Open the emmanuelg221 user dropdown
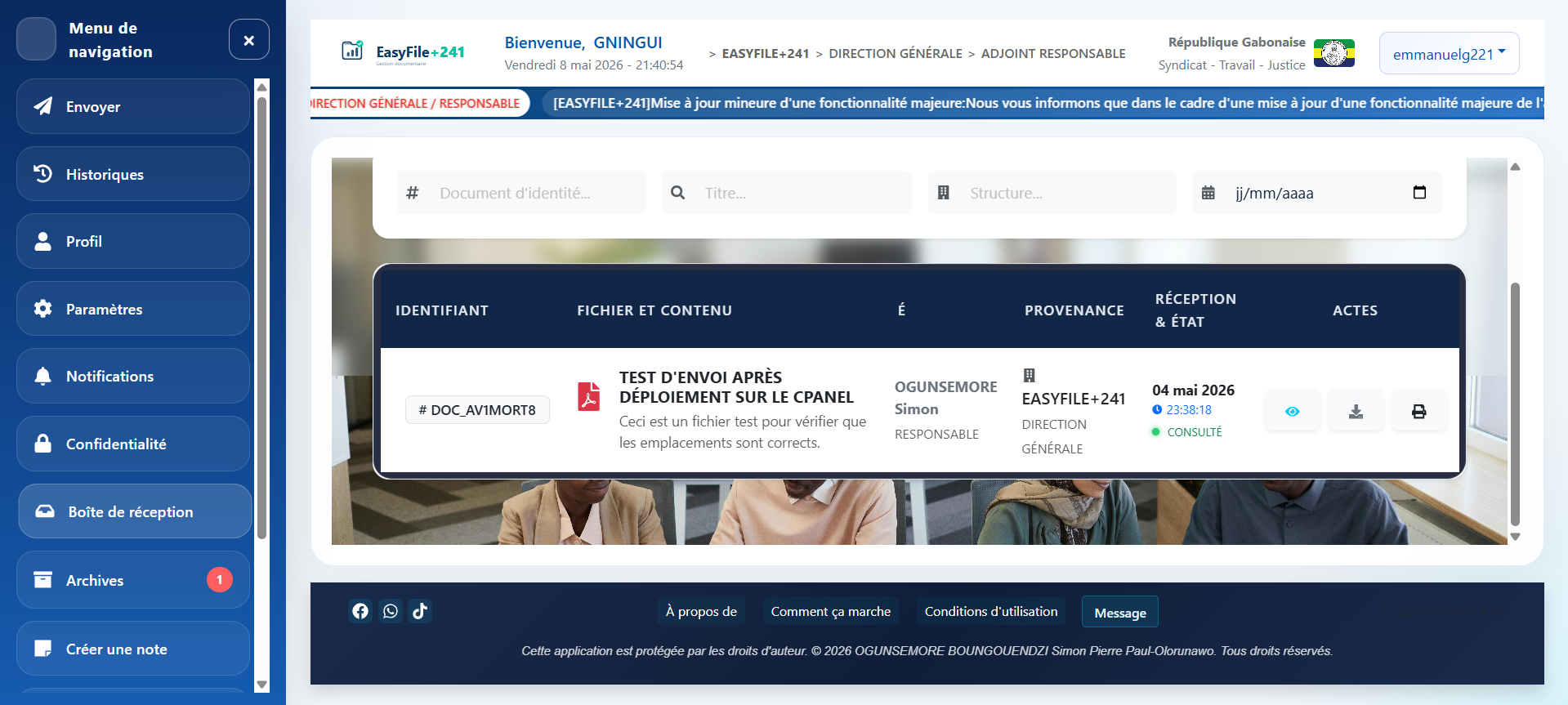 coord(1449,53)
